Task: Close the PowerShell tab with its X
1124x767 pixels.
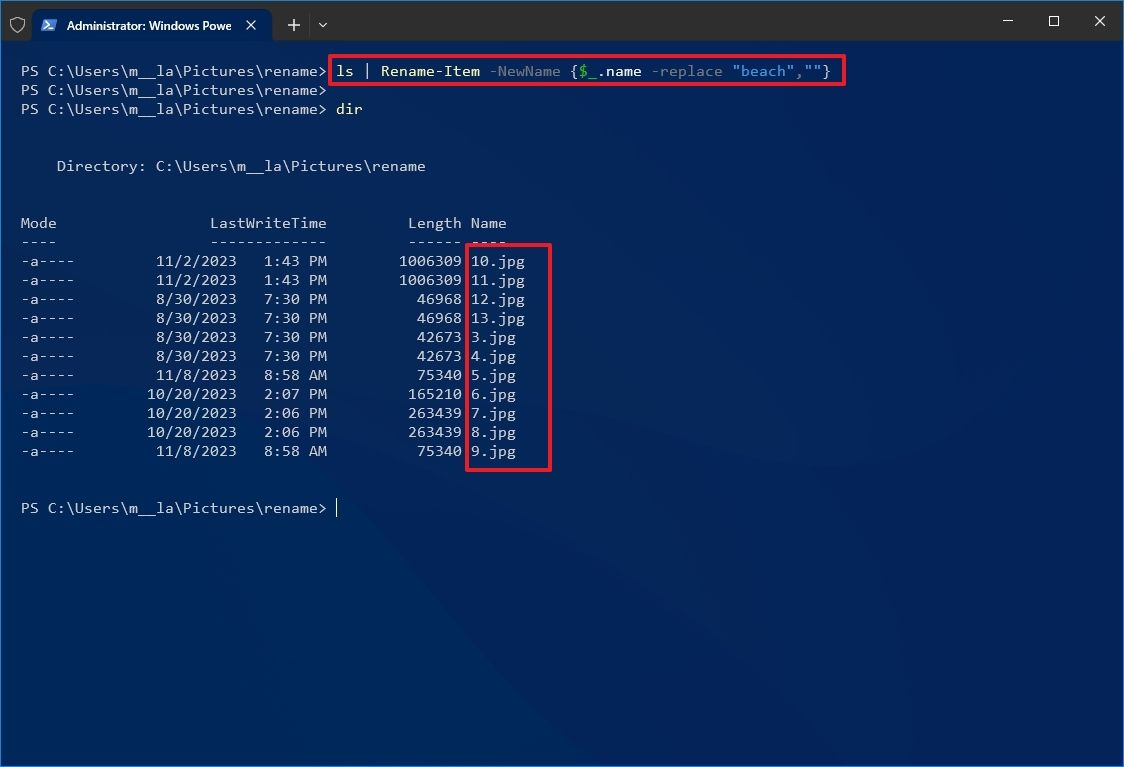Action: 252,26
